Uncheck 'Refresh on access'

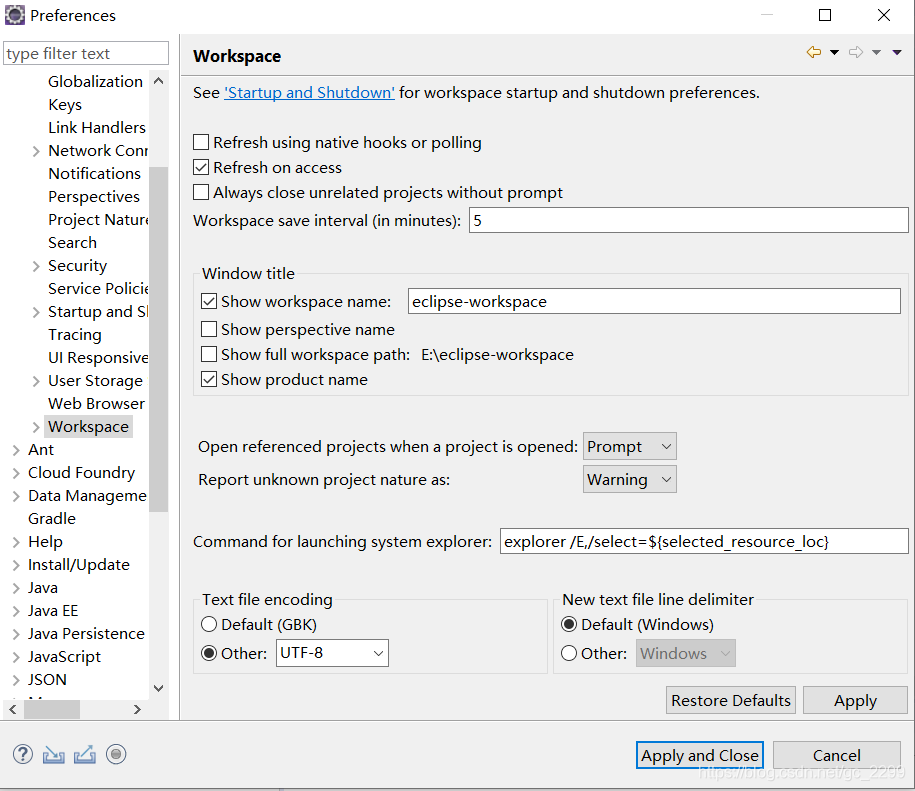(x=200, y=167)
